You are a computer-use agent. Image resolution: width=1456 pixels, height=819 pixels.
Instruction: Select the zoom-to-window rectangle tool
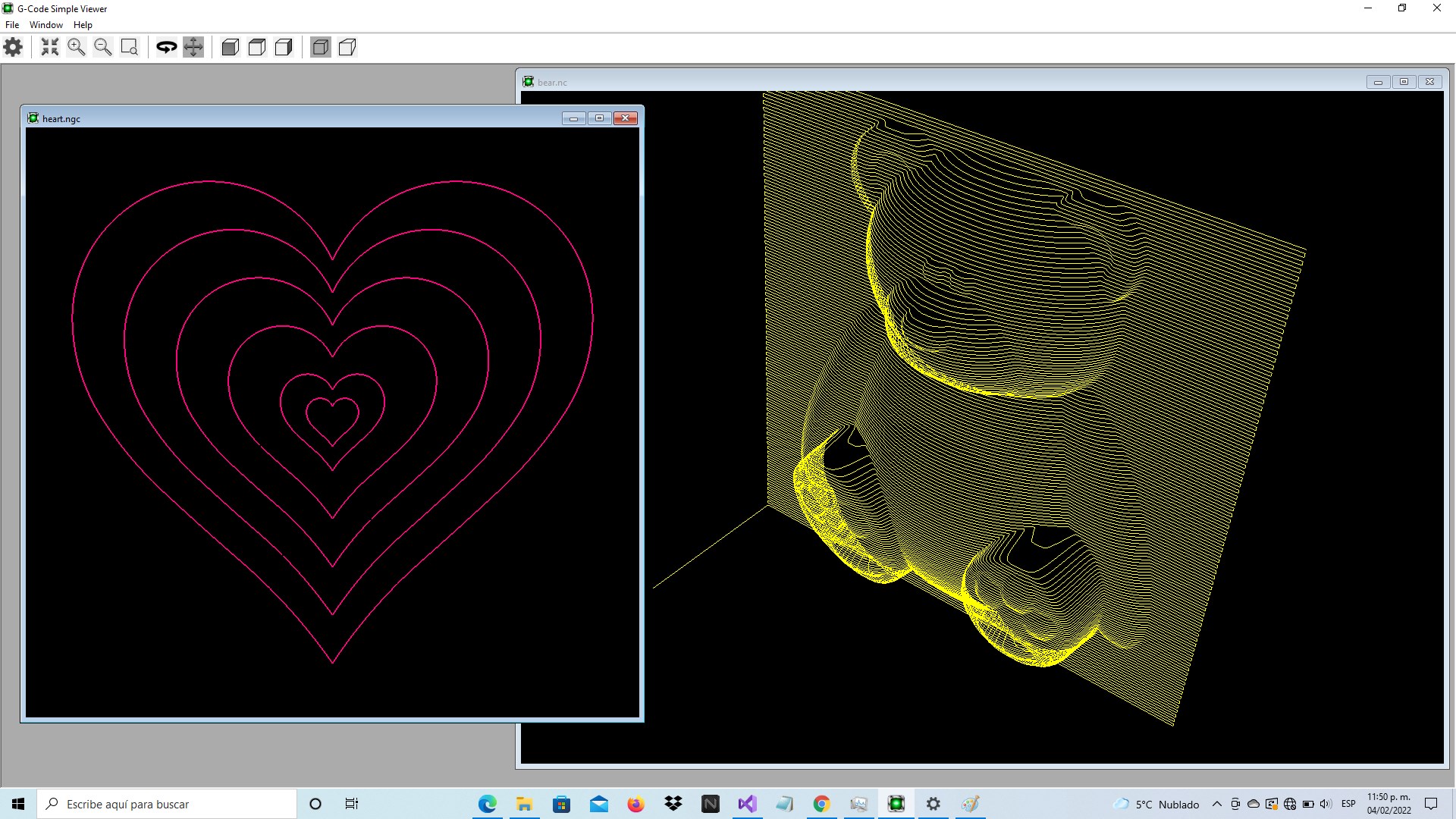[130, 47]
